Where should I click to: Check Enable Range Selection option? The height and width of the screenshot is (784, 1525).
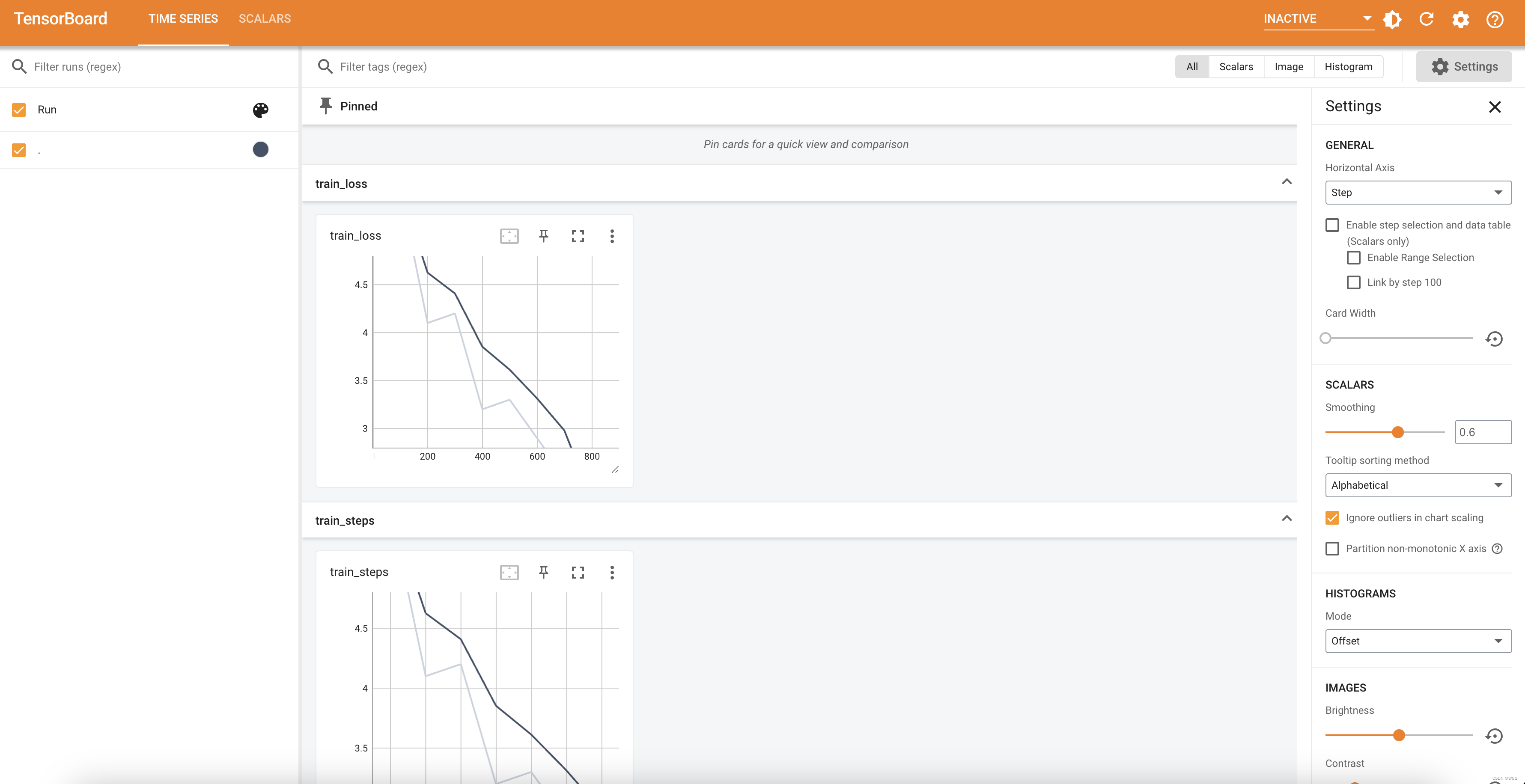[1353, 257]
